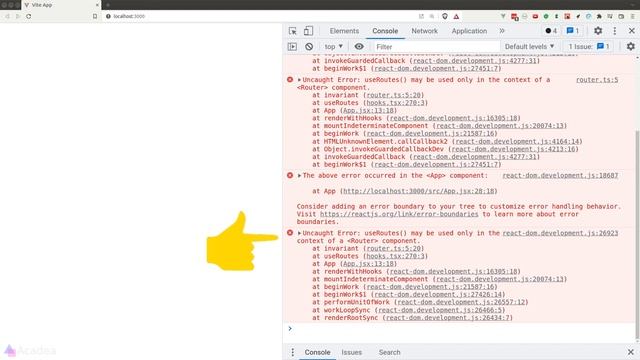Toggle the live expression eye icon
Image resolution: width=640 pixels, height=360 pixels.
pos(359,47)
